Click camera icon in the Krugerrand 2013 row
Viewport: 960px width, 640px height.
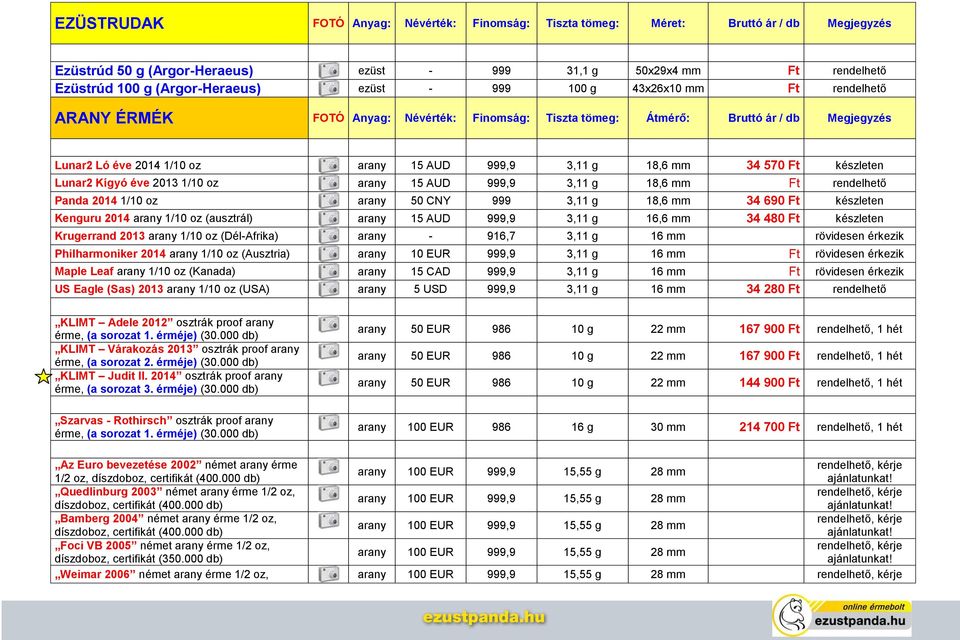pos(329,236)
